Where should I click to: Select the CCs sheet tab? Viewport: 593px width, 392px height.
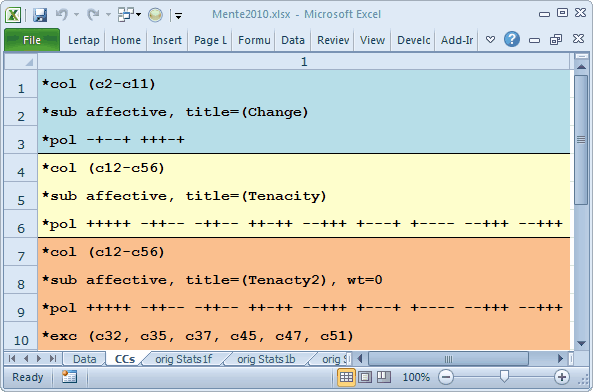(x=125, y=359)
